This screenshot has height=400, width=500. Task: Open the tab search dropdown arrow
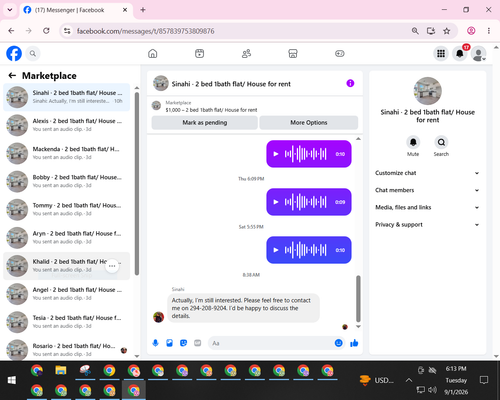point(10,10)
